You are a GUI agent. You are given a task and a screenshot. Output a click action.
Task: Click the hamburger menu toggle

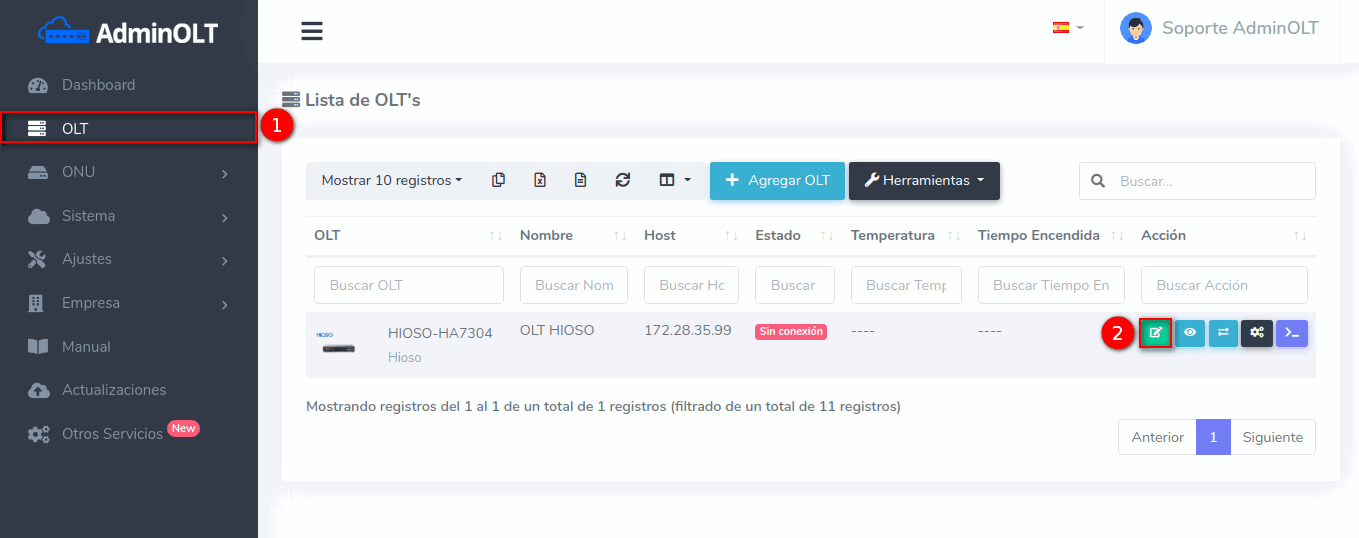point(312,31)
